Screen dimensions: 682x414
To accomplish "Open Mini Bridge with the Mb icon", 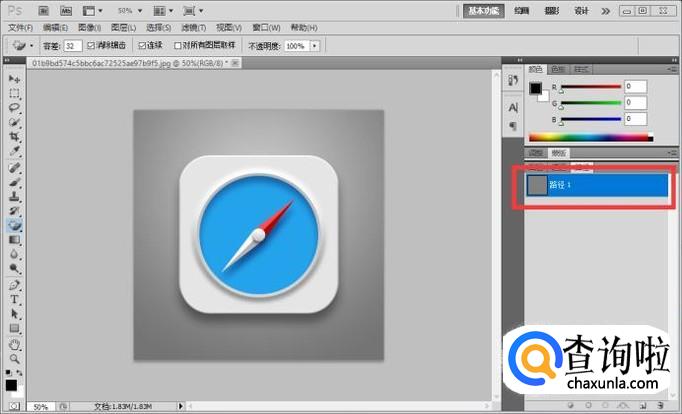I will [66, 11].
